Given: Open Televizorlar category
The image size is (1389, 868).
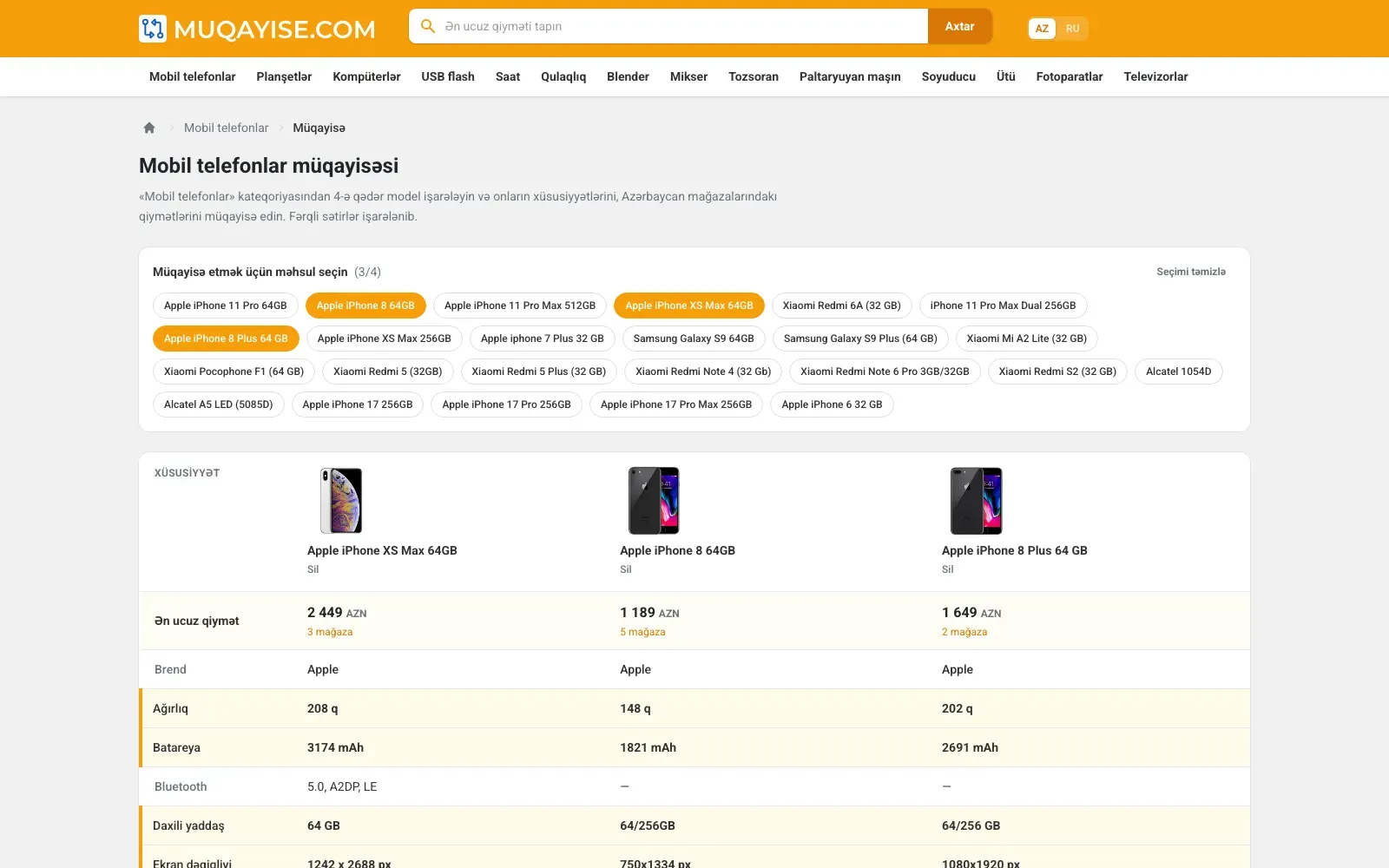Looking at the screenshot, I should [x=1155, y=76].
